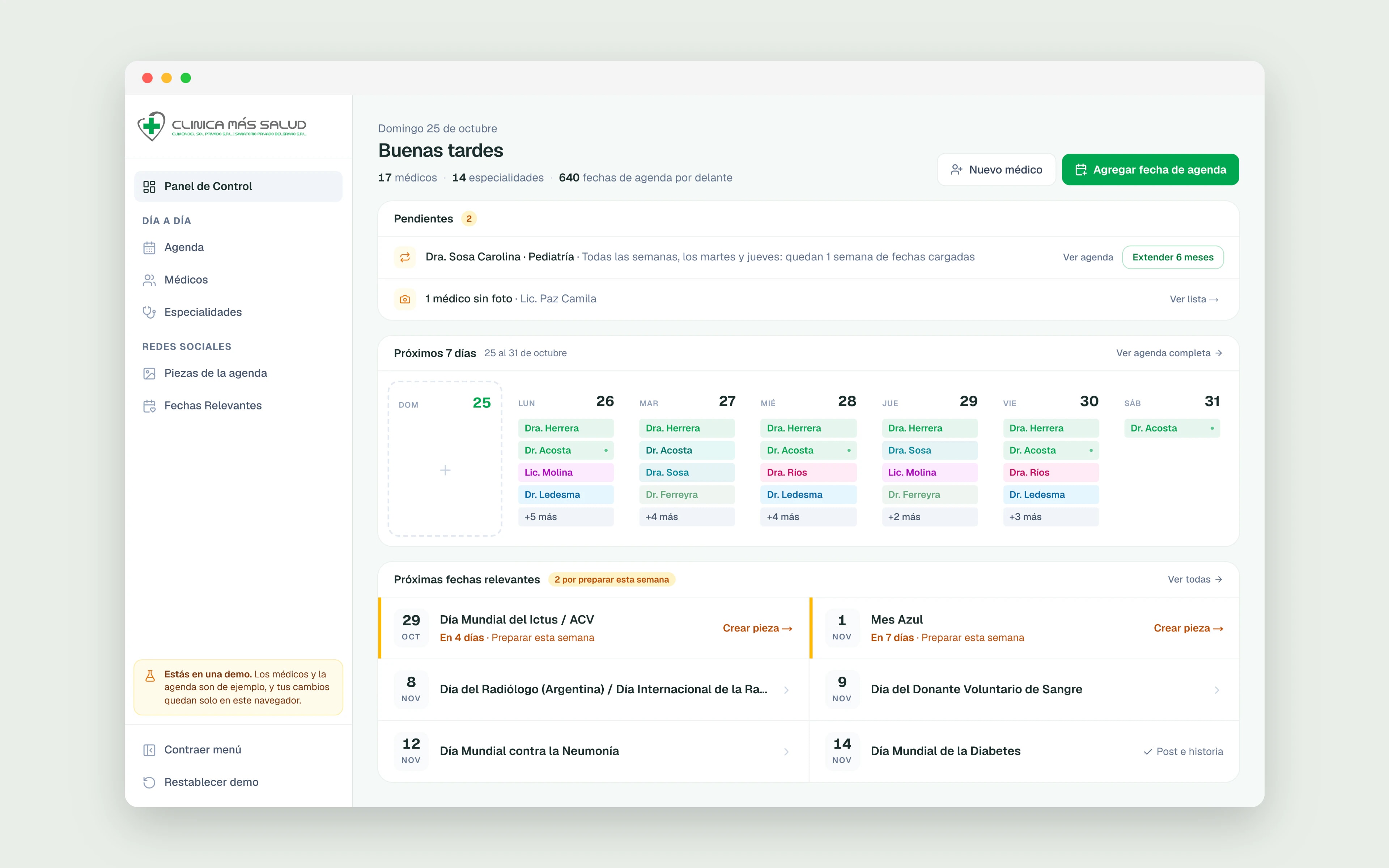Click Agregar fecha de agenda button
The image size is (1389, 868).
coord(1150,169)
